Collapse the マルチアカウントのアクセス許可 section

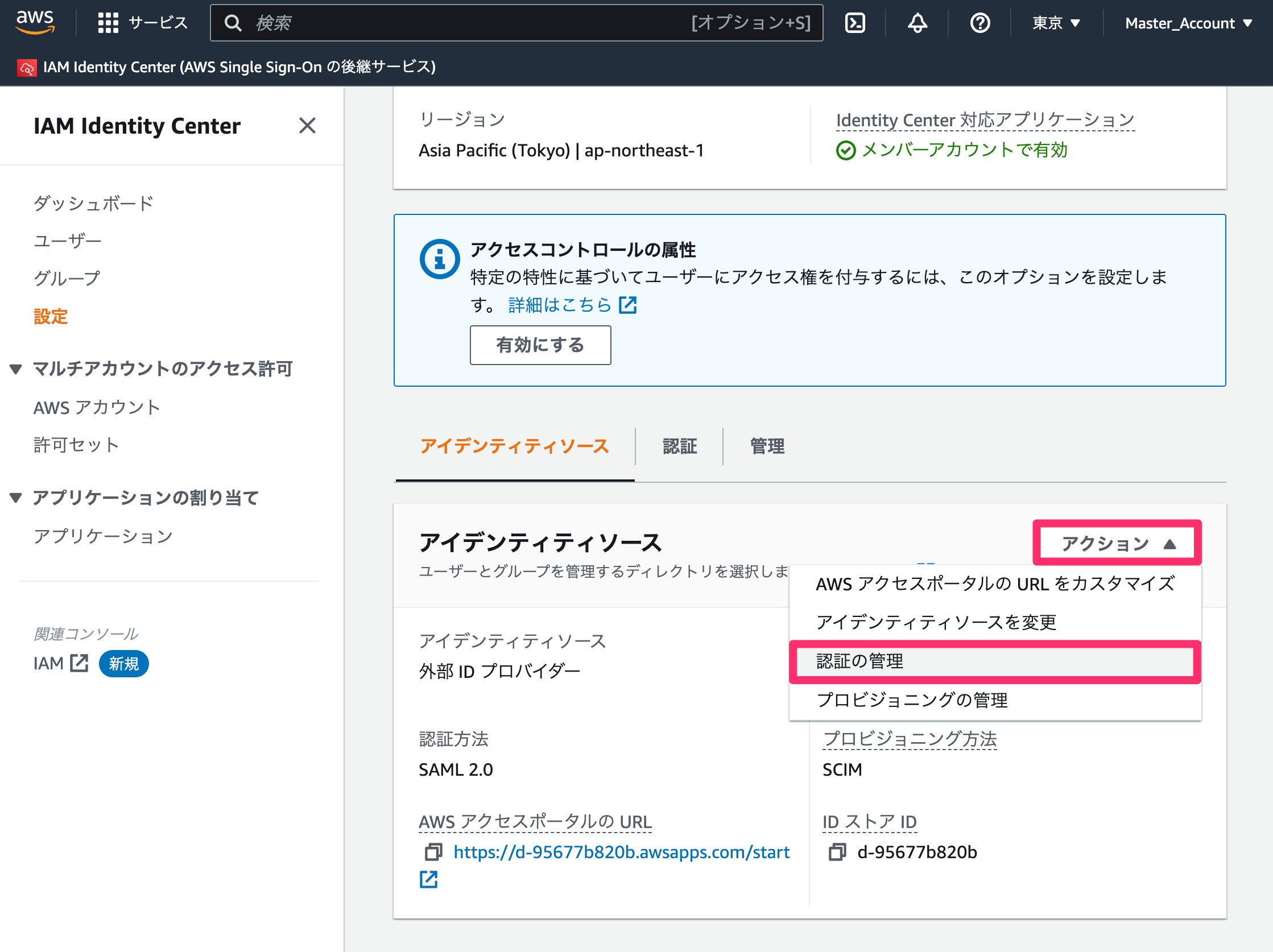click(x=16, y=369)
